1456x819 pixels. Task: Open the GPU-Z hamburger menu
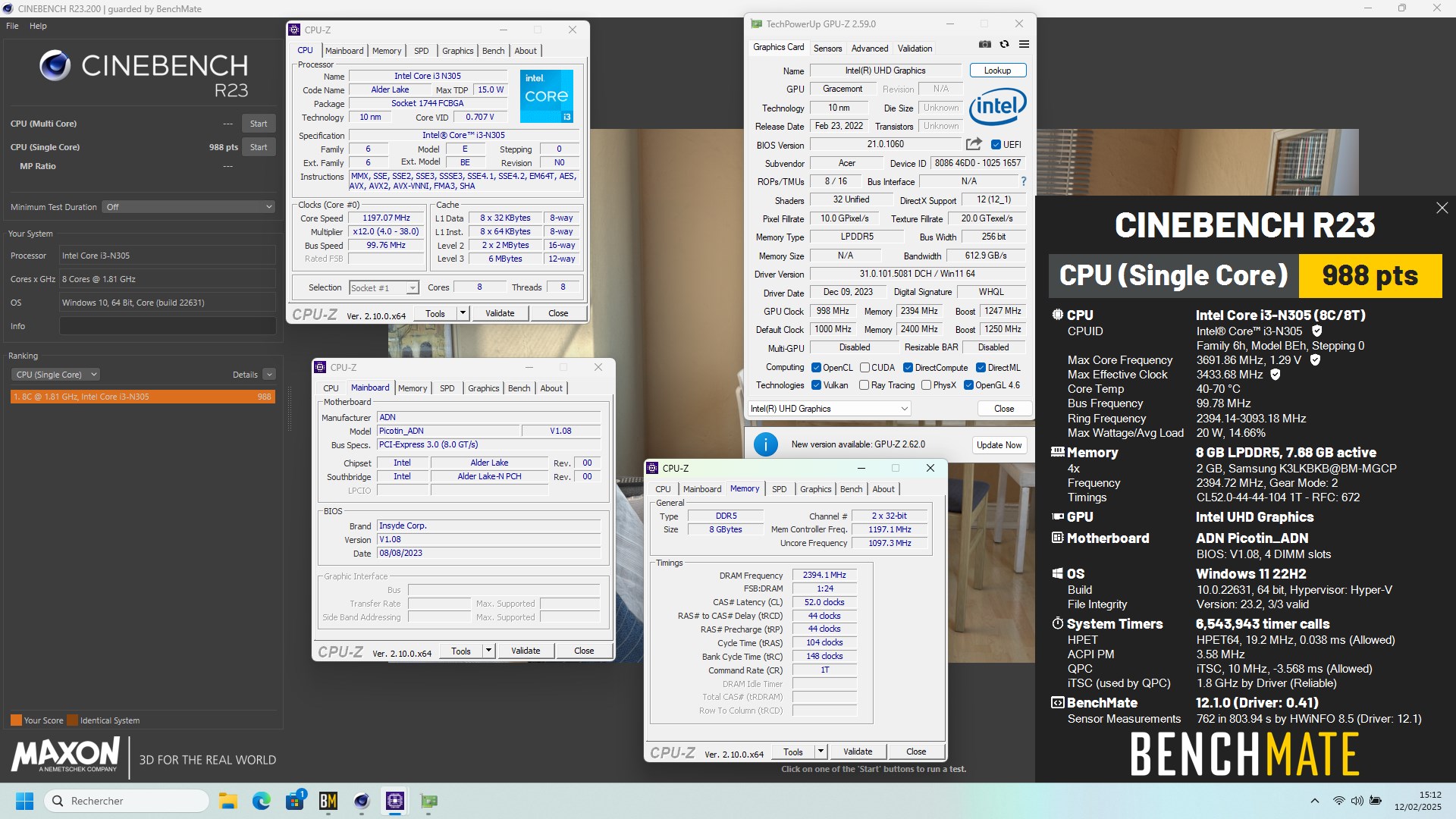1024,45
